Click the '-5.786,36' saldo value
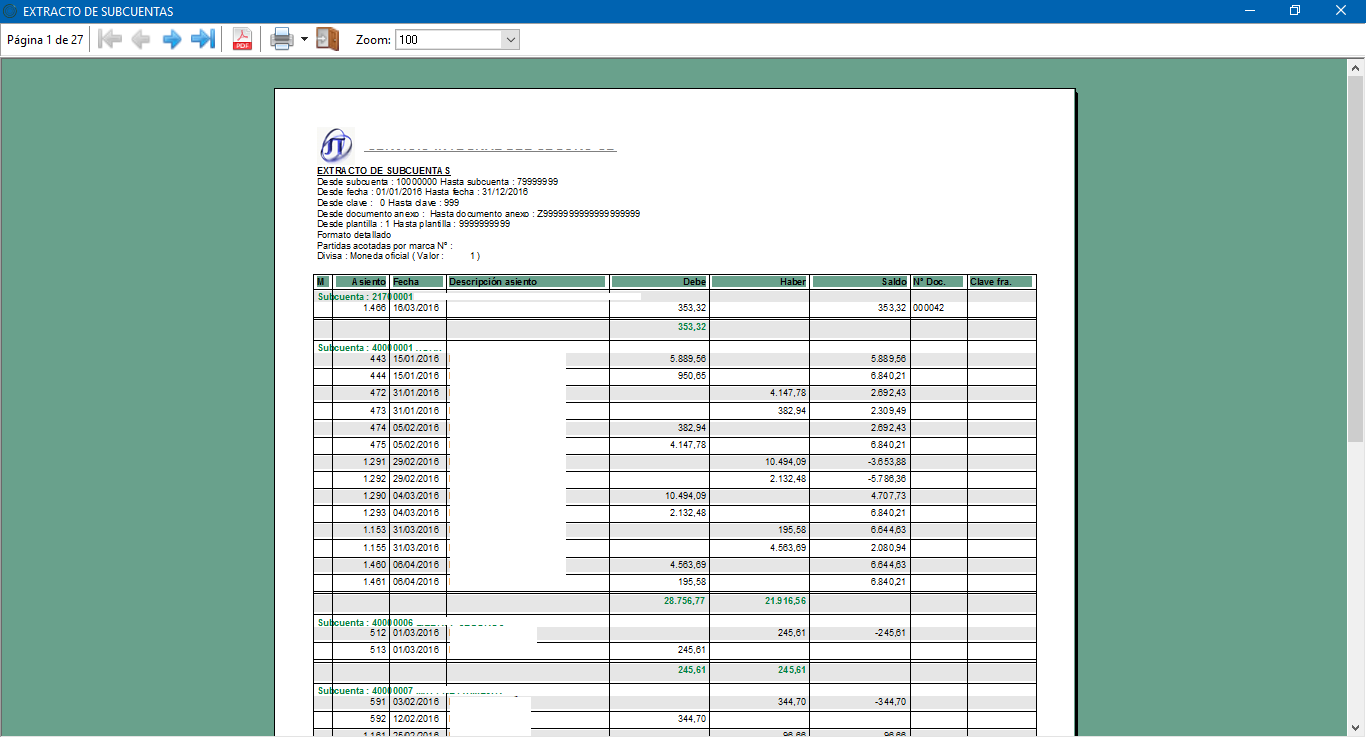Viewport: 1366px width, 738px height. (886, 478)
